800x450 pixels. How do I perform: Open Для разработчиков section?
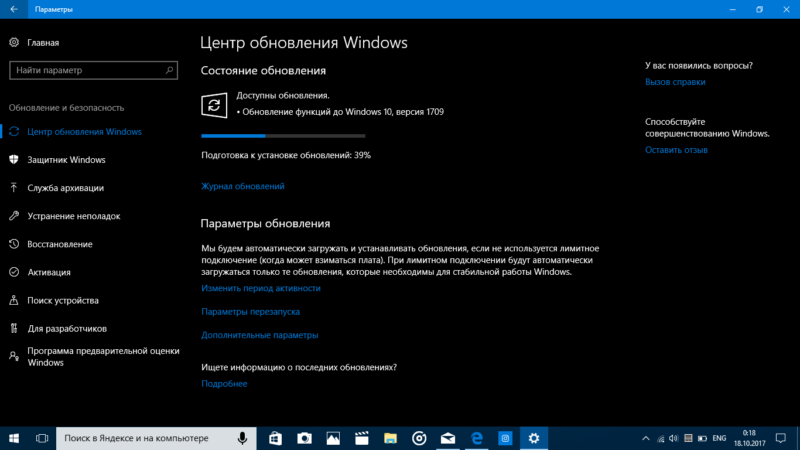[x=67, y=328]
